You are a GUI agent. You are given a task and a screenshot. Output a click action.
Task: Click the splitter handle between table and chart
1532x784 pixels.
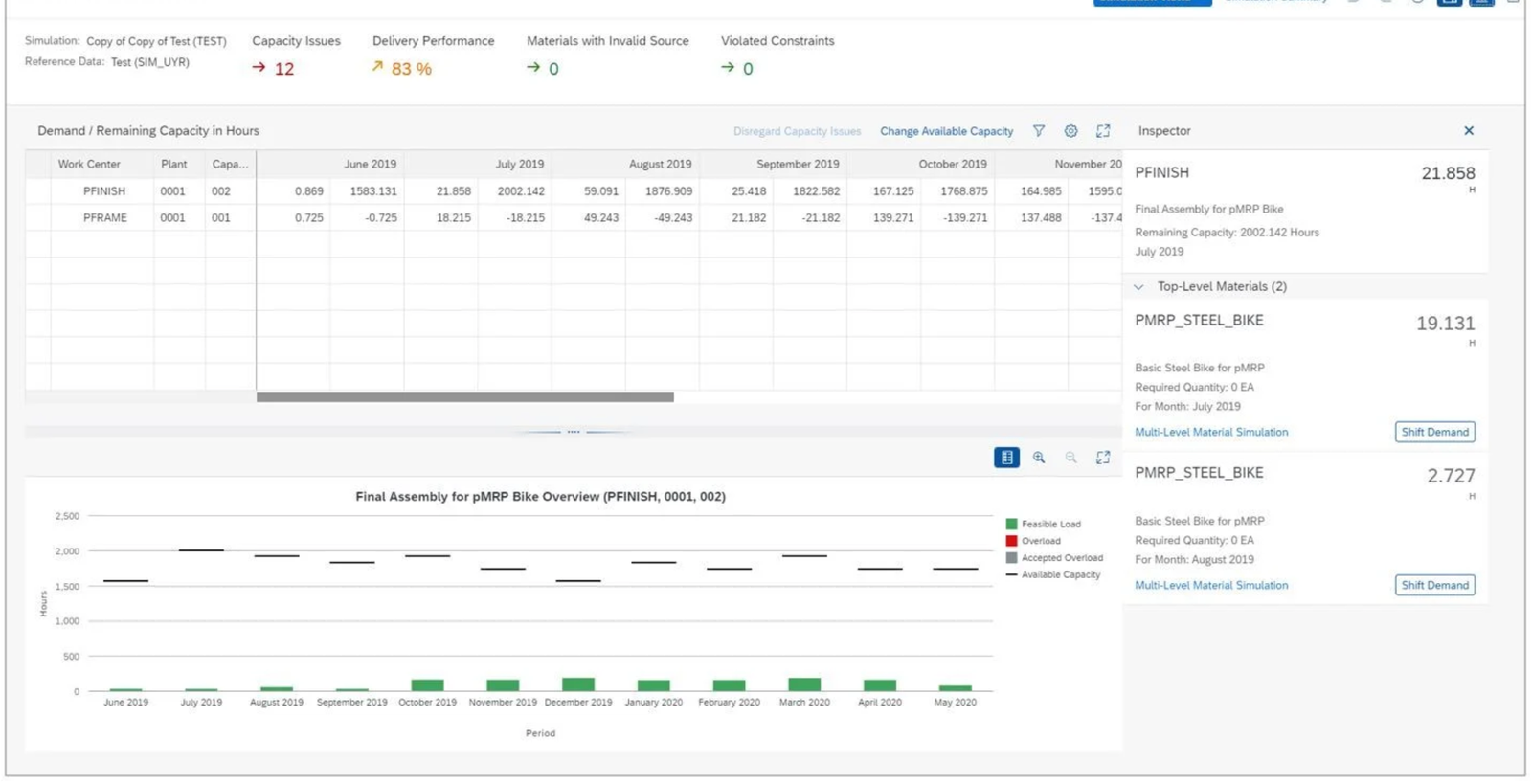point(574,432)
